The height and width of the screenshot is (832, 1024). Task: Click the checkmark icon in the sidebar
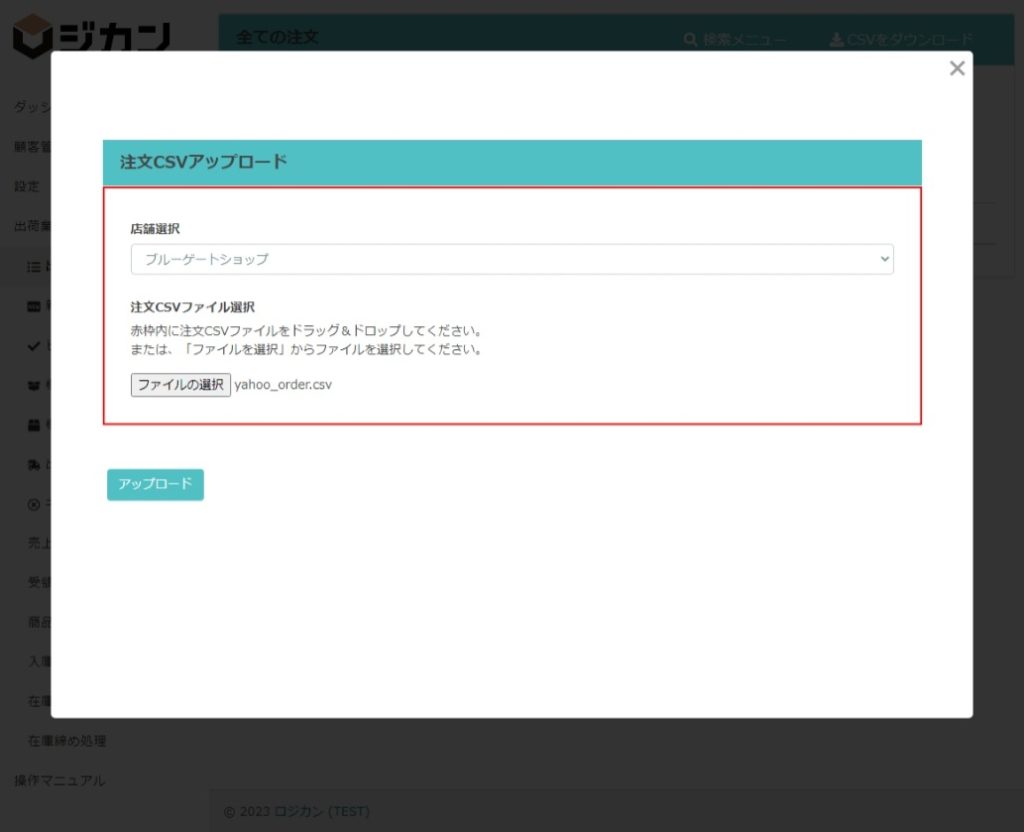pyautogui.click(x=33, y=346)
